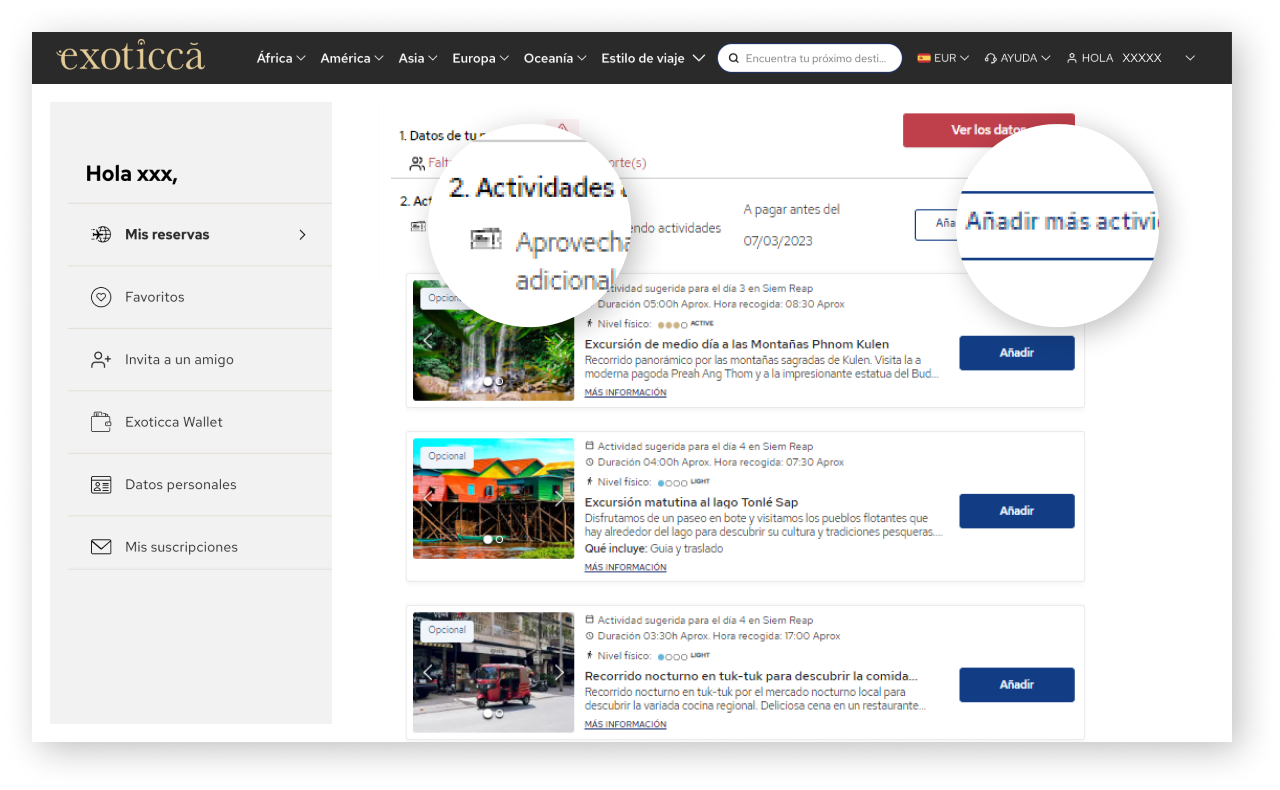The image size is (1280, 790).
Task: Open Datos personales
Action: pyautogui.click(x=199, y=485)
